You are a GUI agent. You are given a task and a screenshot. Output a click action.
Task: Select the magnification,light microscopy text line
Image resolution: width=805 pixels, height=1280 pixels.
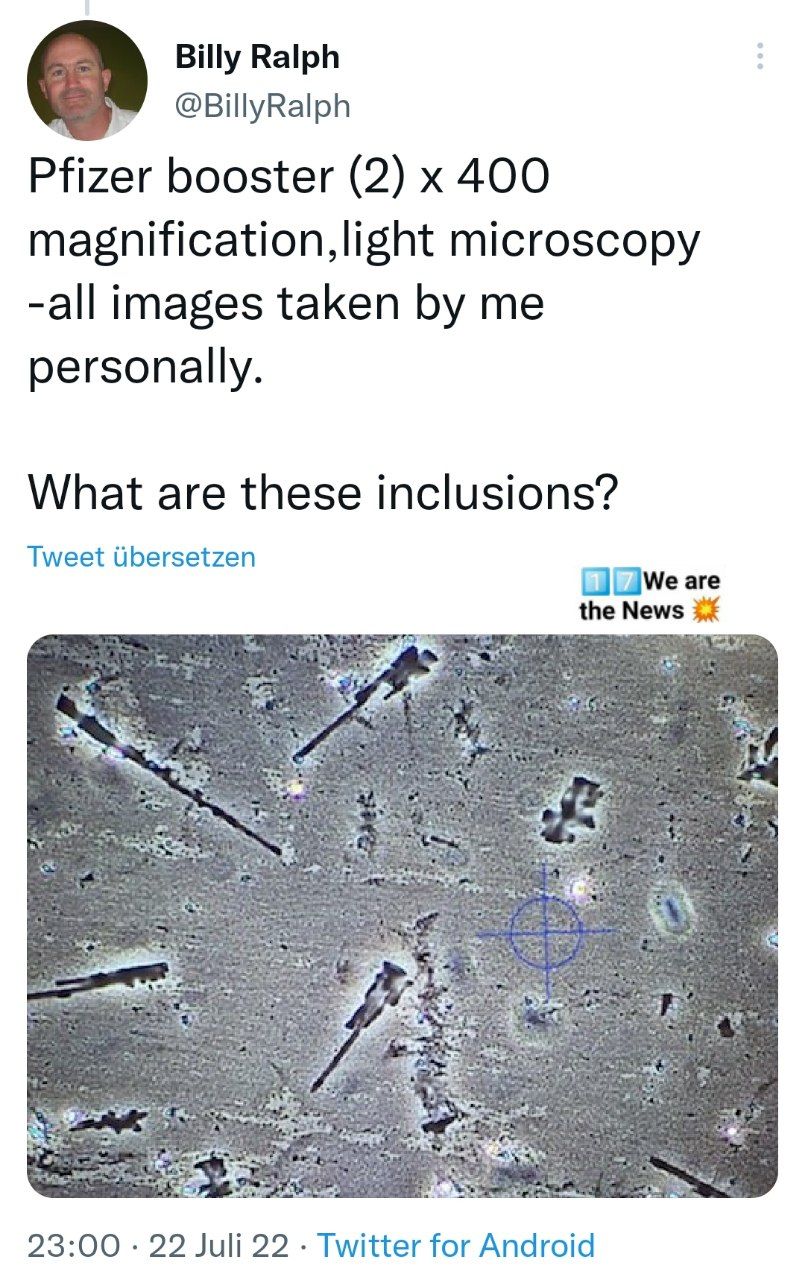(363, 242)
